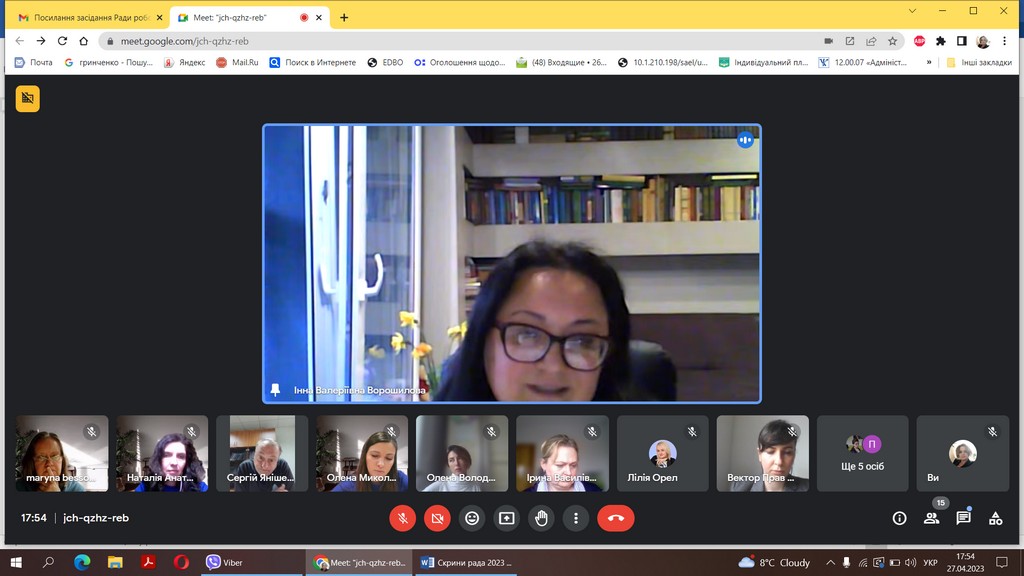The image size is (1024, 576).
Task: Open the chat with everyone panel
Action: point(963,518)
